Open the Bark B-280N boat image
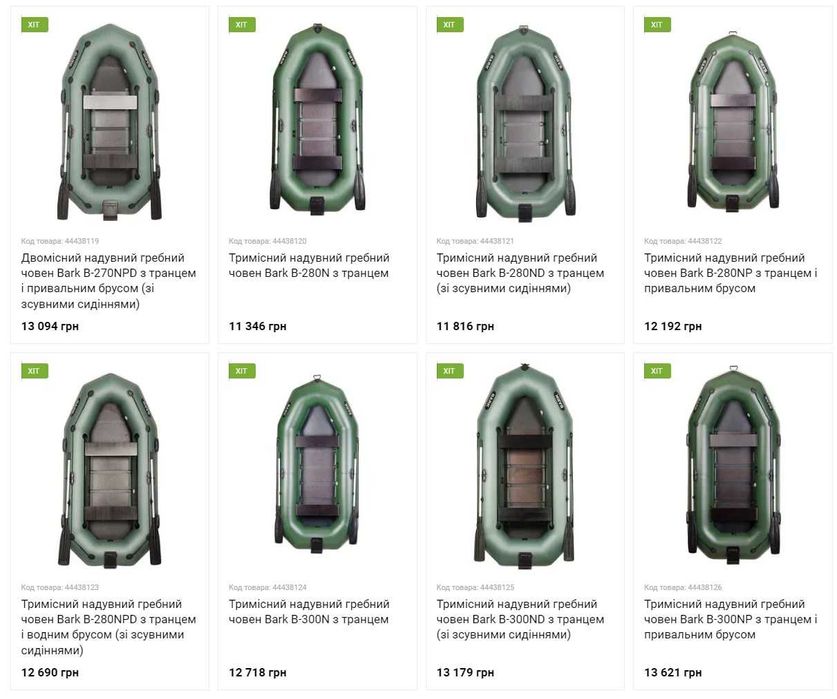 [317, 119]
